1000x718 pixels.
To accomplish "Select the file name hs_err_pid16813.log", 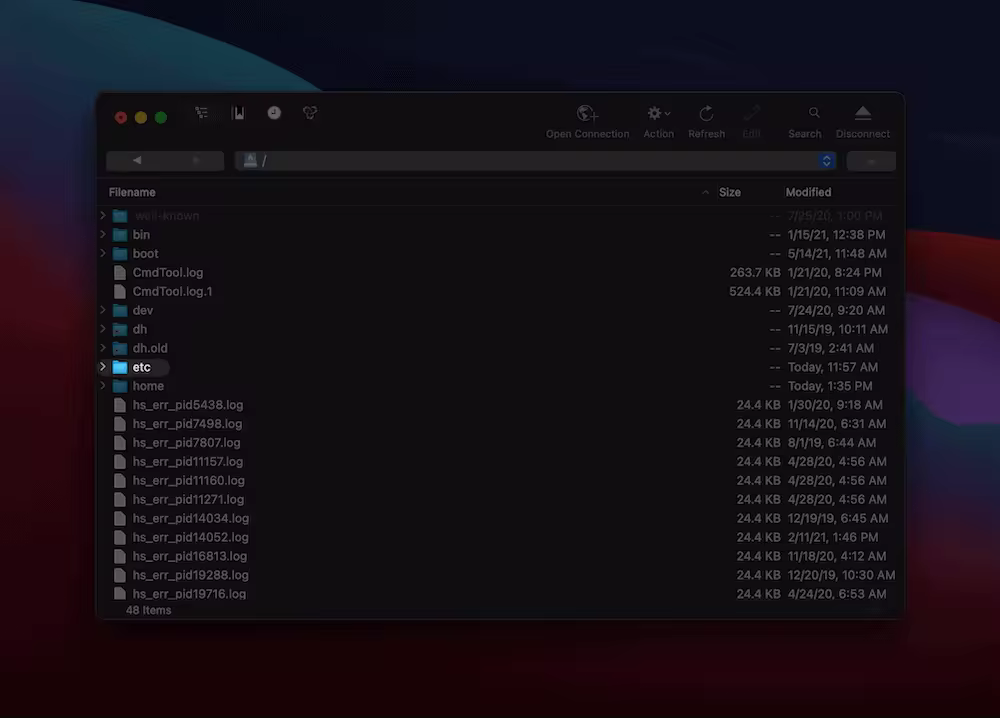I will point(189,556).
